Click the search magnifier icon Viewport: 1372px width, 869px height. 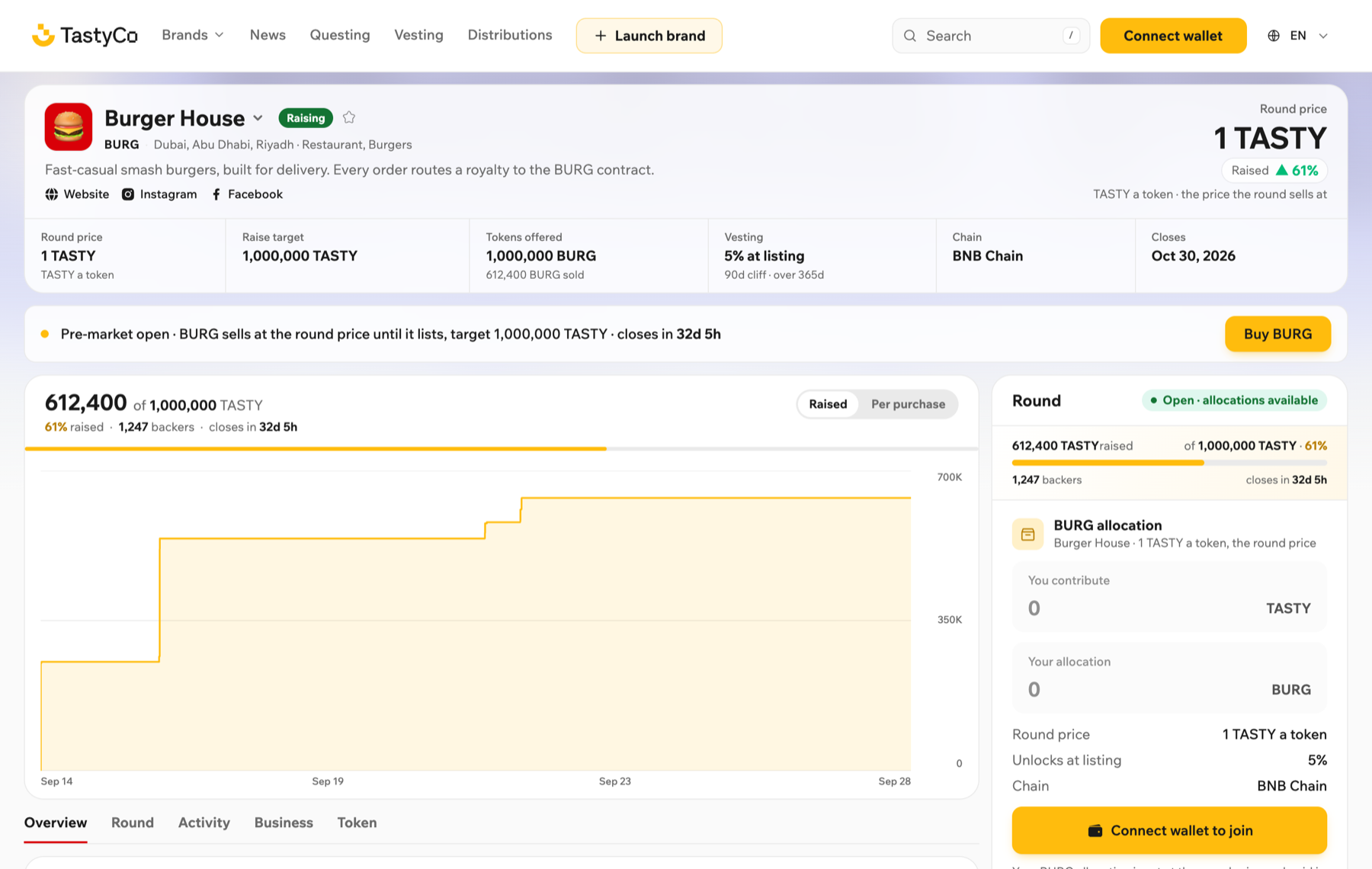910,36
